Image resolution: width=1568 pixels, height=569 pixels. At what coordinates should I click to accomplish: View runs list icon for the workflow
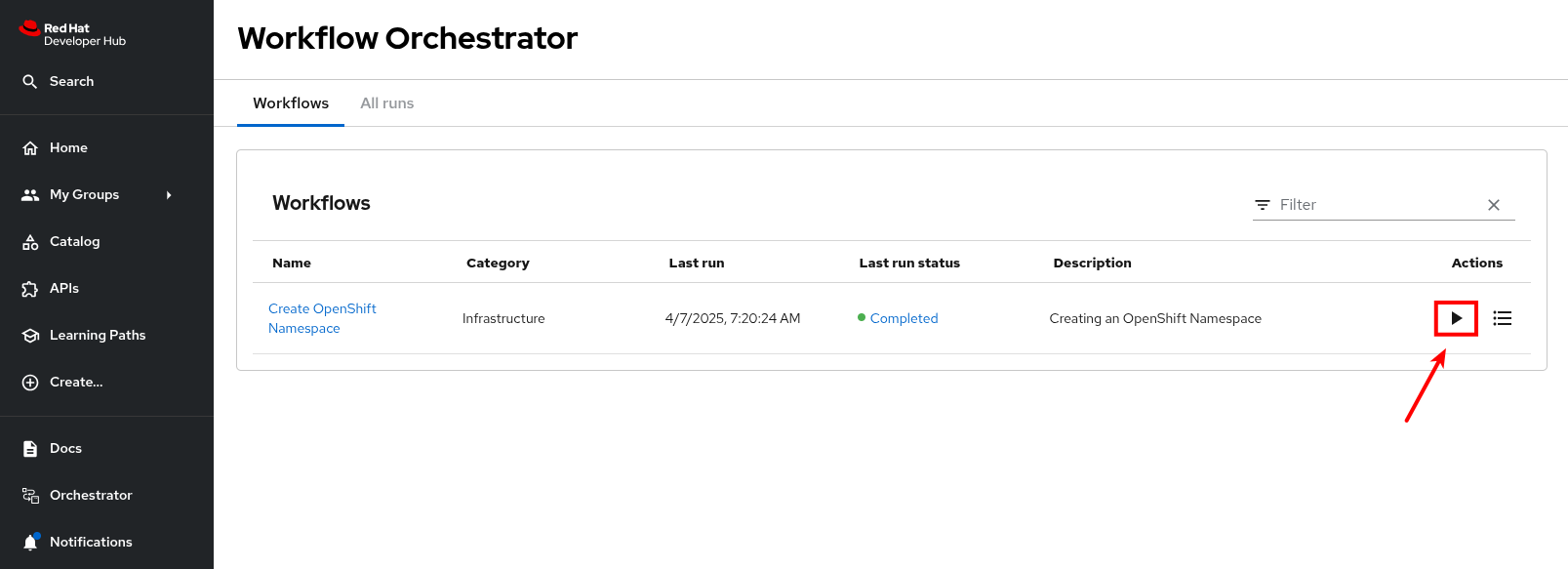click(x=1503, y=318)
